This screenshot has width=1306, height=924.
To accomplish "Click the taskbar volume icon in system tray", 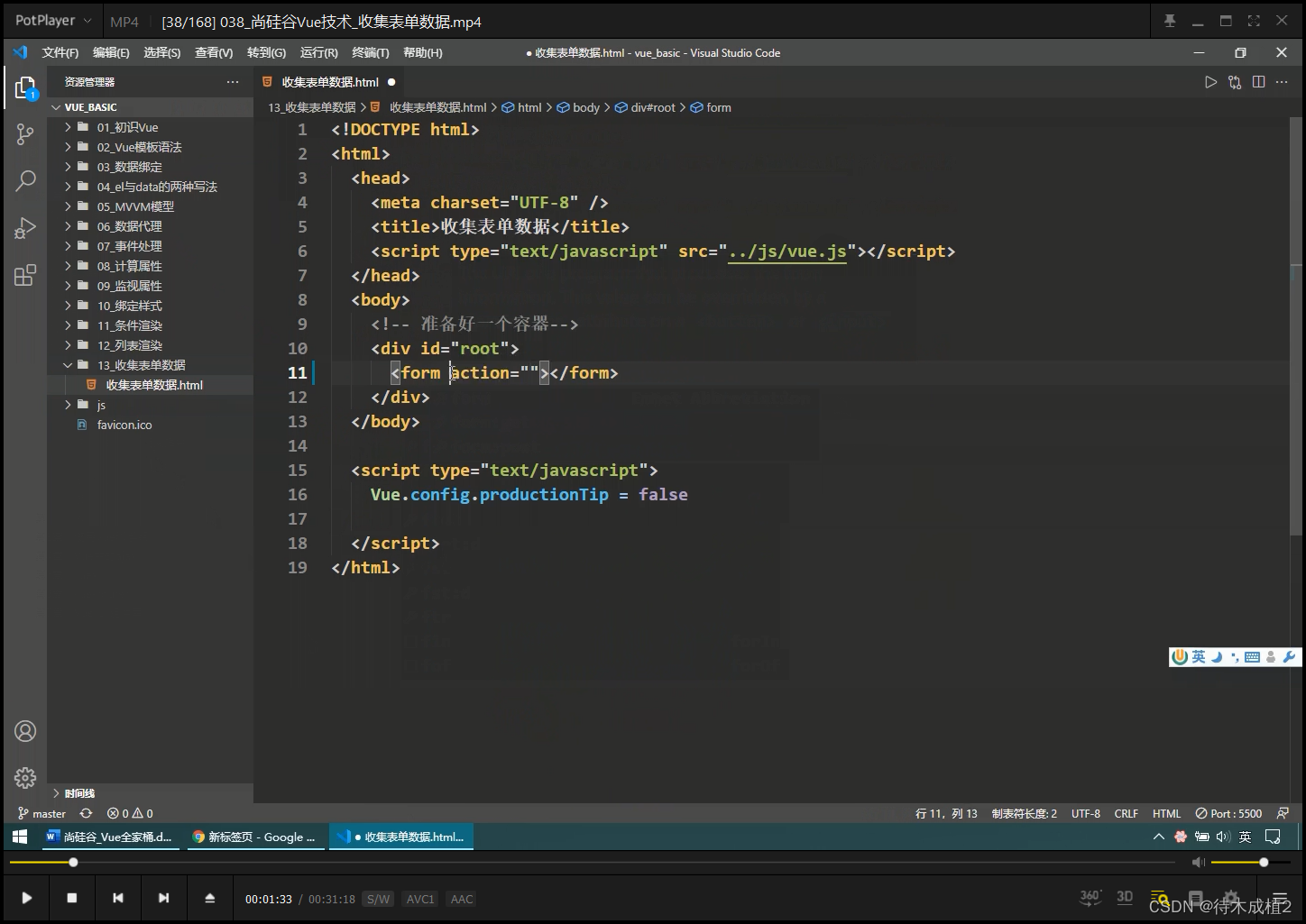I will pos(1223,837).
